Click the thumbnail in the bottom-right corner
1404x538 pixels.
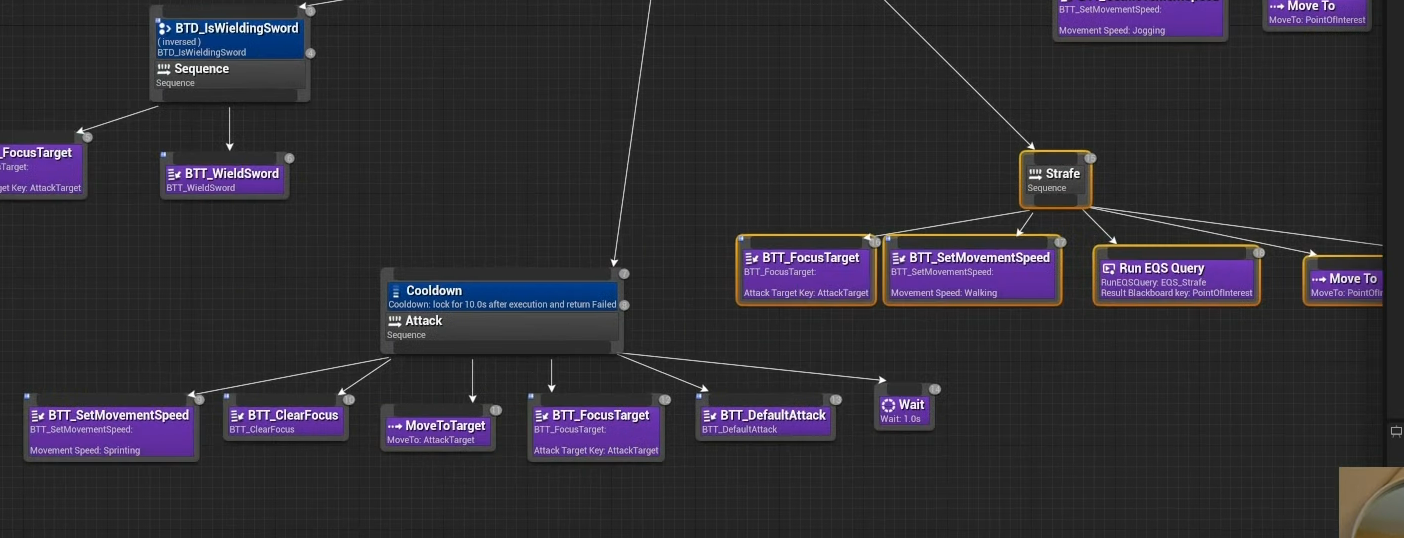[1370, 502]
